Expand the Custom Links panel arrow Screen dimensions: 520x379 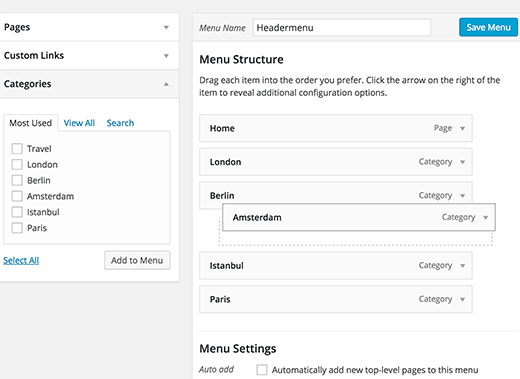click(166, 56)
